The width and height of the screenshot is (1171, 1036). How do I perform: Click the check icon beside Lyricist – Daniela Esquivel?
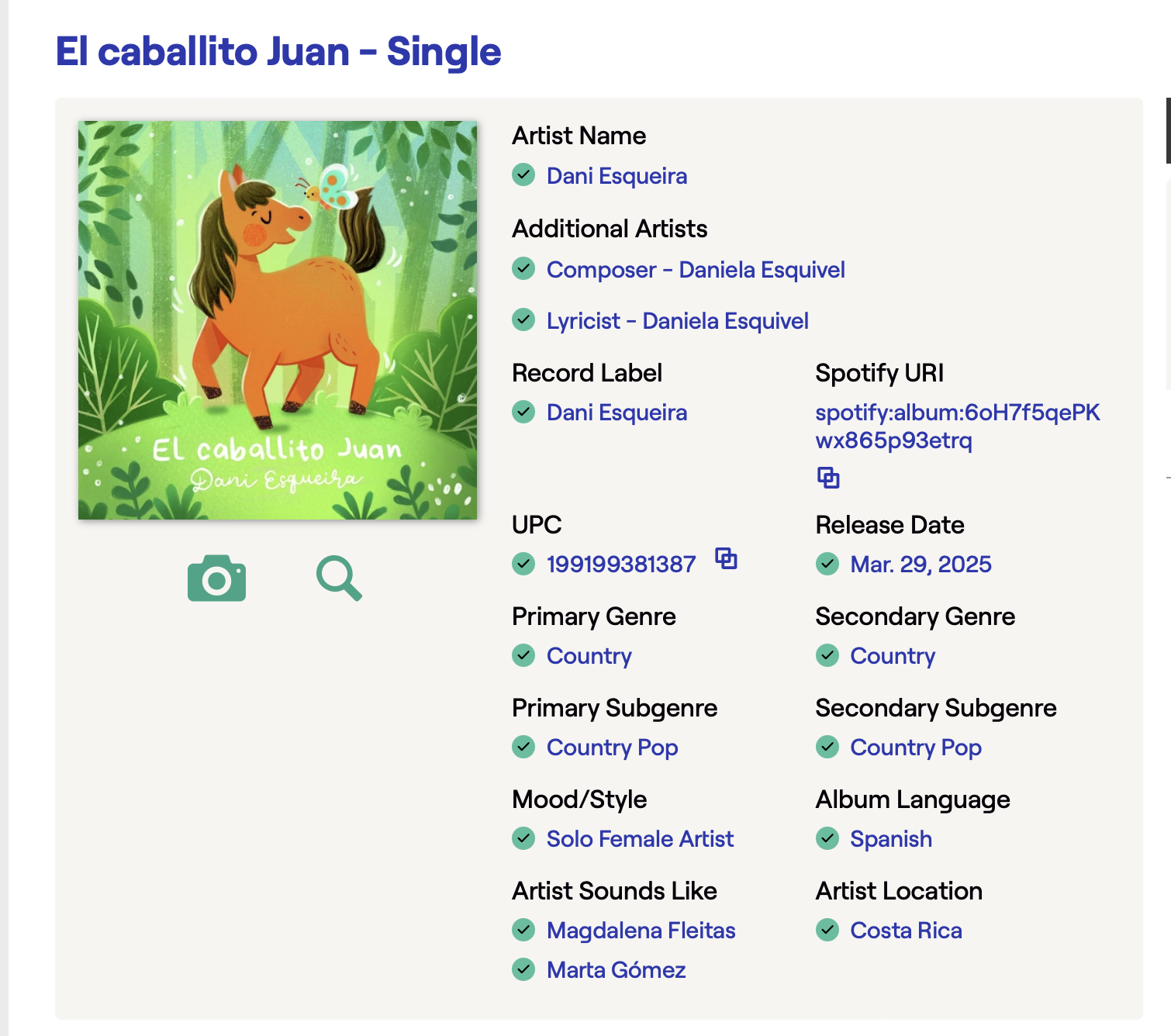click(x=523, y=320)
